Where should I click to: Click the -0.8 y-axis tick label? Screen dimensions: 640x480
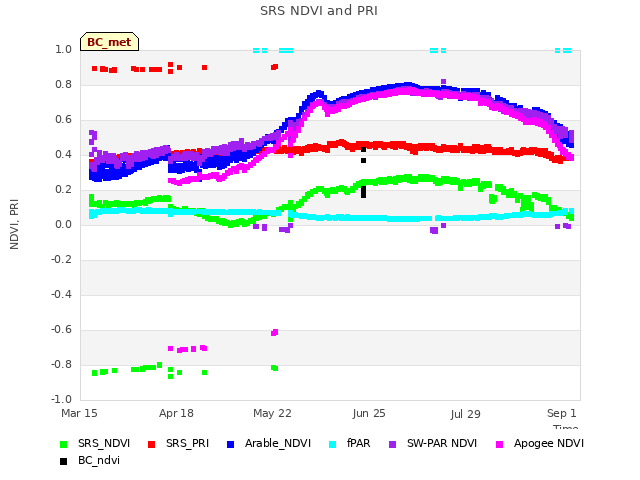pos(61,364)
